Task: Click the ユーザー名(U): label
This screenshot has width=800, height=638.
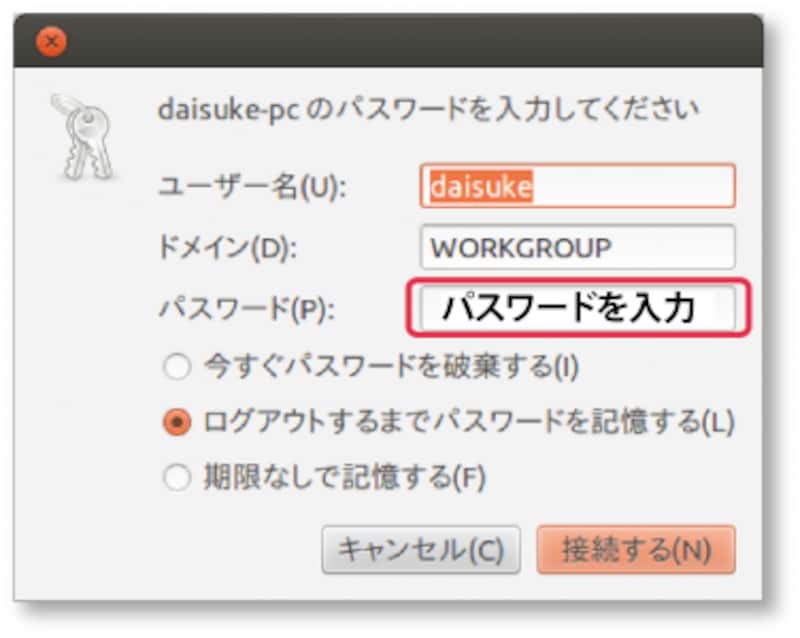Action: [253, 186]
